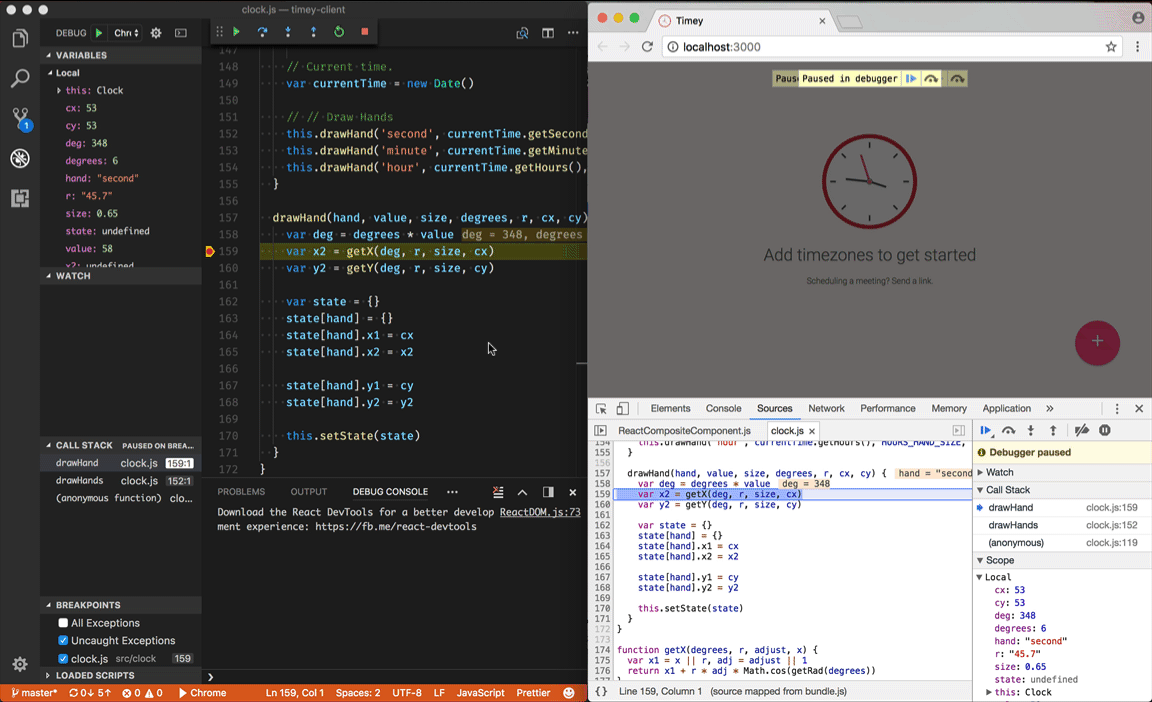The width and height of the screenshot is (1152, 702).
Task: Click the red add timezone button
Action: pos(1097,342)
